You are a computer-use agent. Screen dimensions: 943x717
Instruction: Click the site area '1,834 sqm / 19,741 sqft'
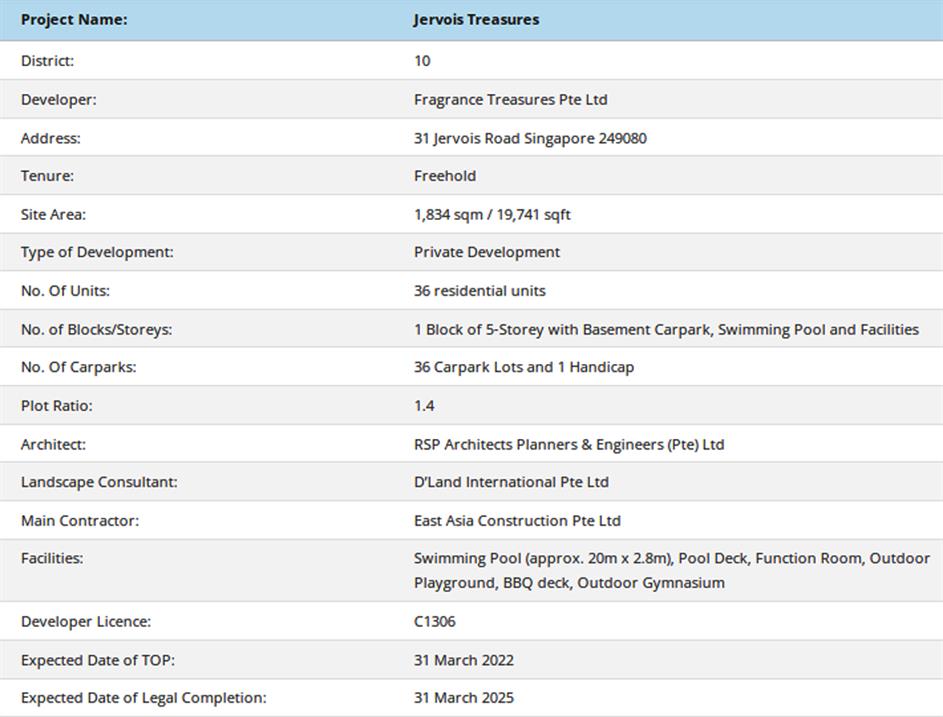[x=492, y=215]
